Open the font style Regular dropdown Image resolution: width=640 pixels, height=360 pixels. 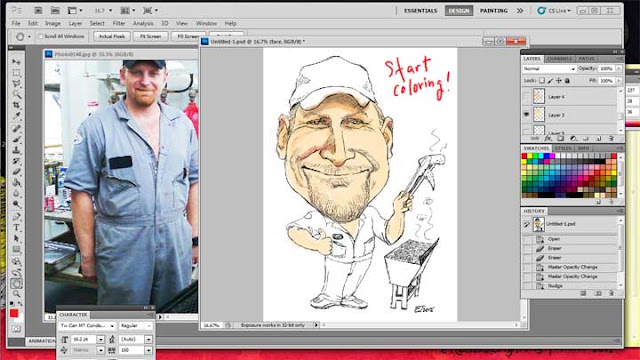(136, 326)
